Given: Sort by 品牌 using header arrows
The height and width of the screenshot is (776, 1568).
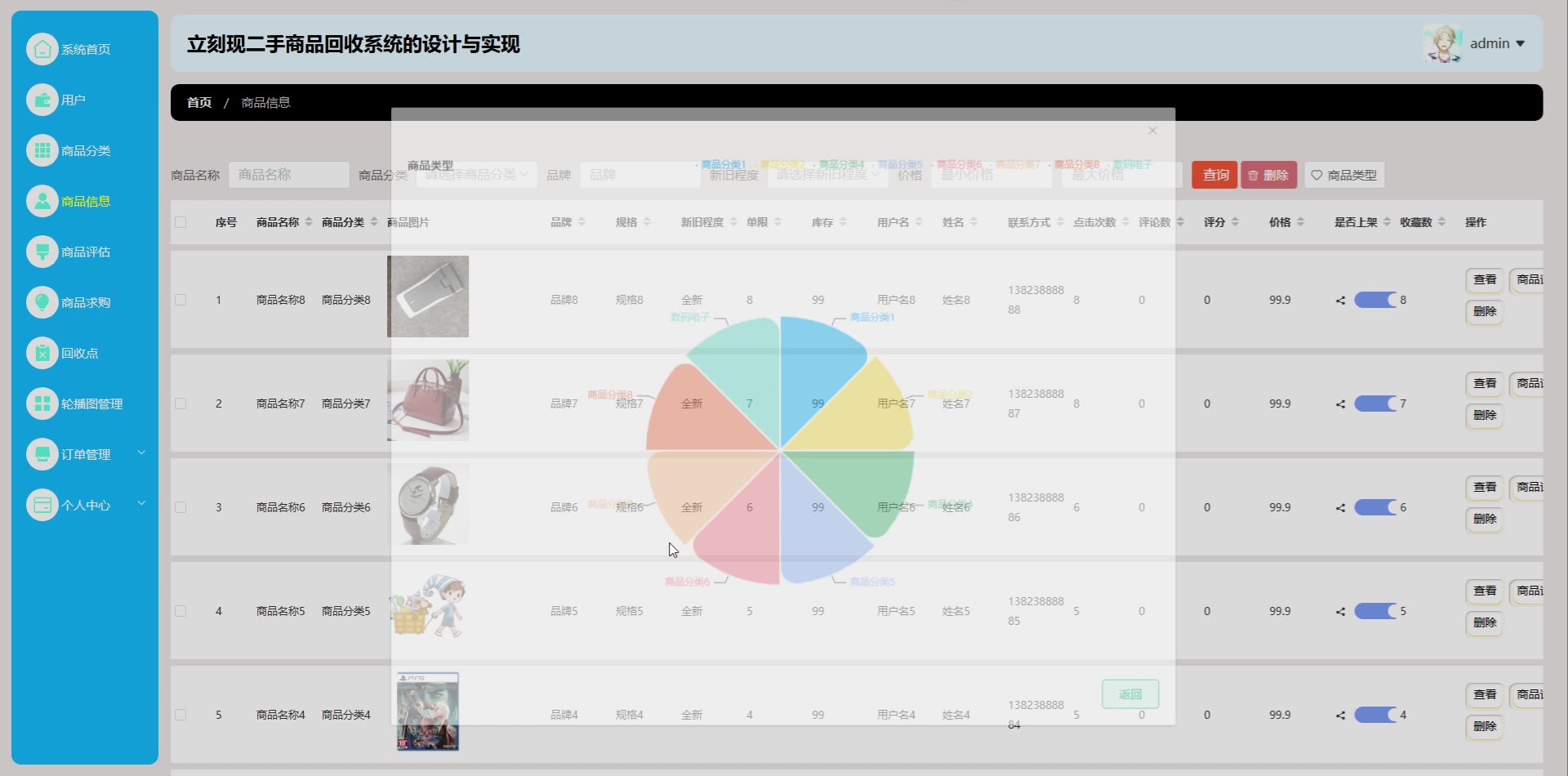Looking at the screenshot, I should click(x=581, y=222).
